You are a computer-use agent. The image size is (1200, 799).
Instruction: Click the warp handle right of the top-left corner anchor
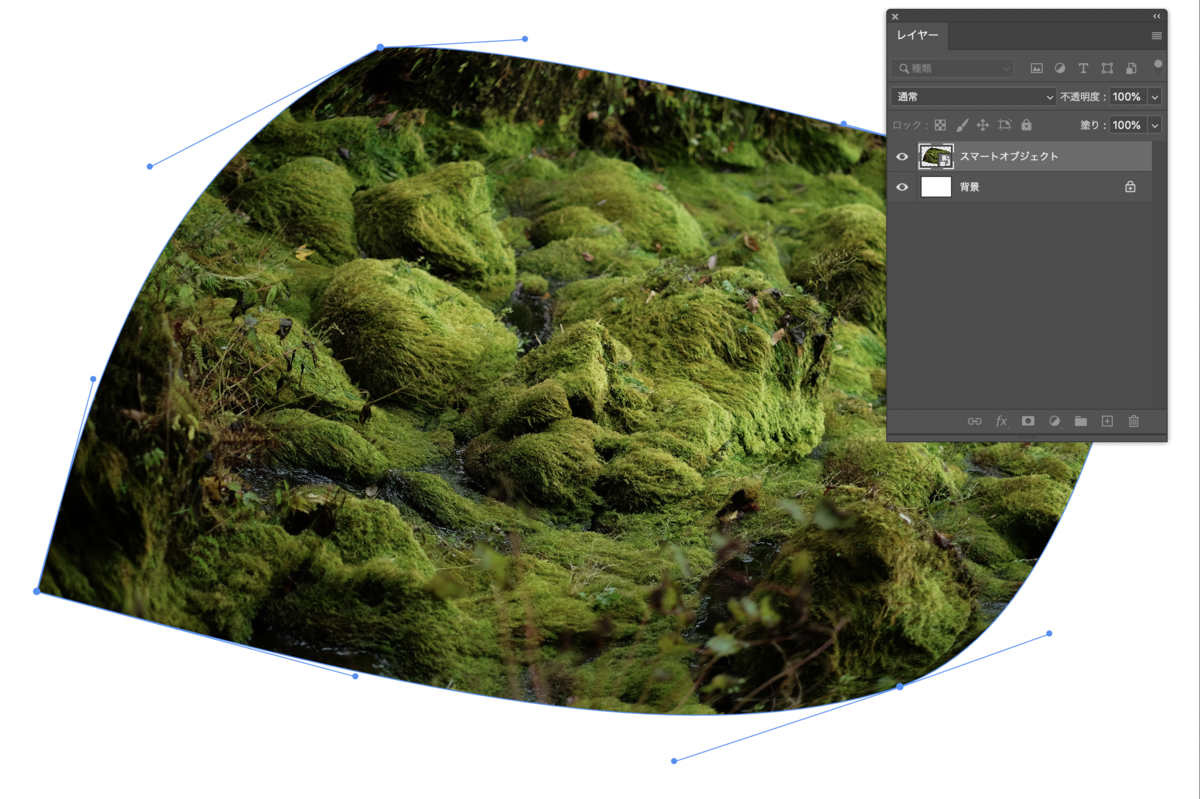coord(525,39)
